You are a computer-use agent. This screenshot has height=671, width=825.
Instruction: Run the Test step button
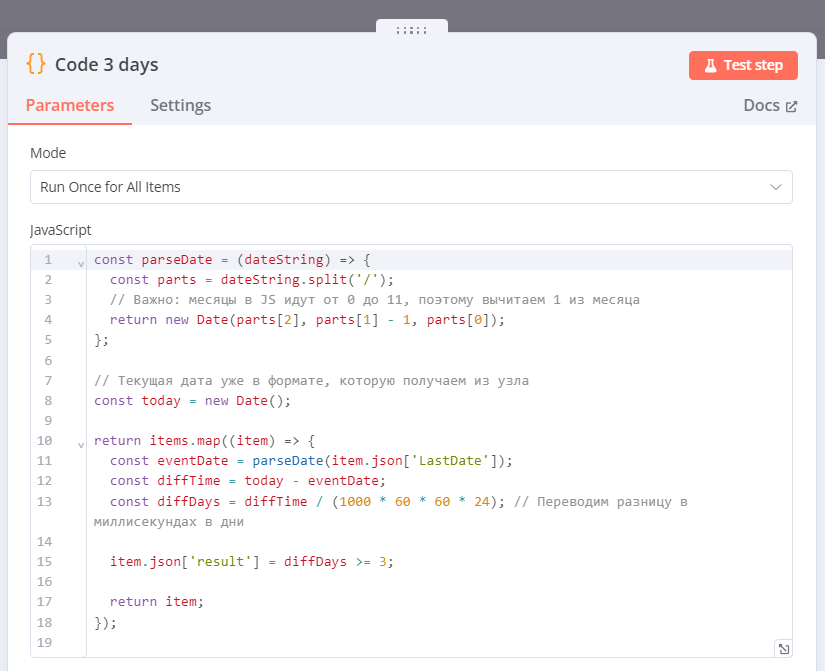[743, 65]
